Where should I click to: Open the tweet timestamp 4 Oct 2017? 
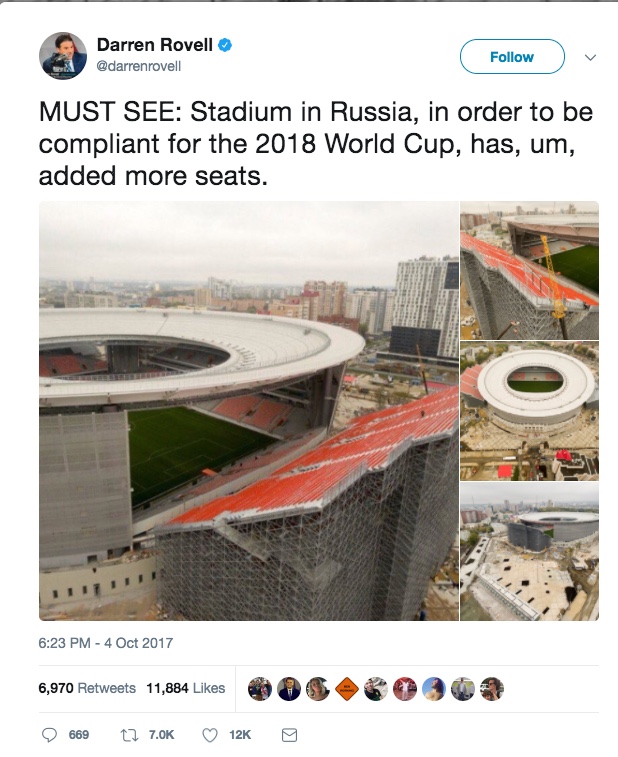(x=105, y=643)
